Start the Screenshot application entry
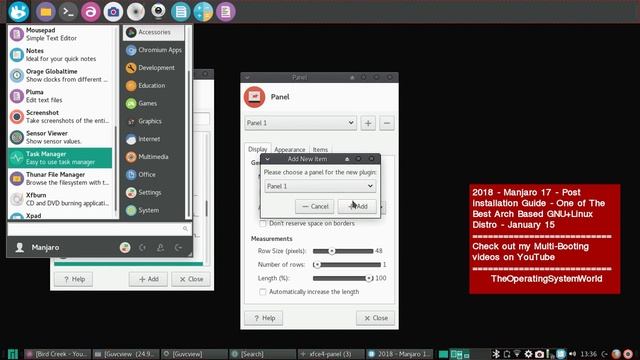 [x=60, y=117]
